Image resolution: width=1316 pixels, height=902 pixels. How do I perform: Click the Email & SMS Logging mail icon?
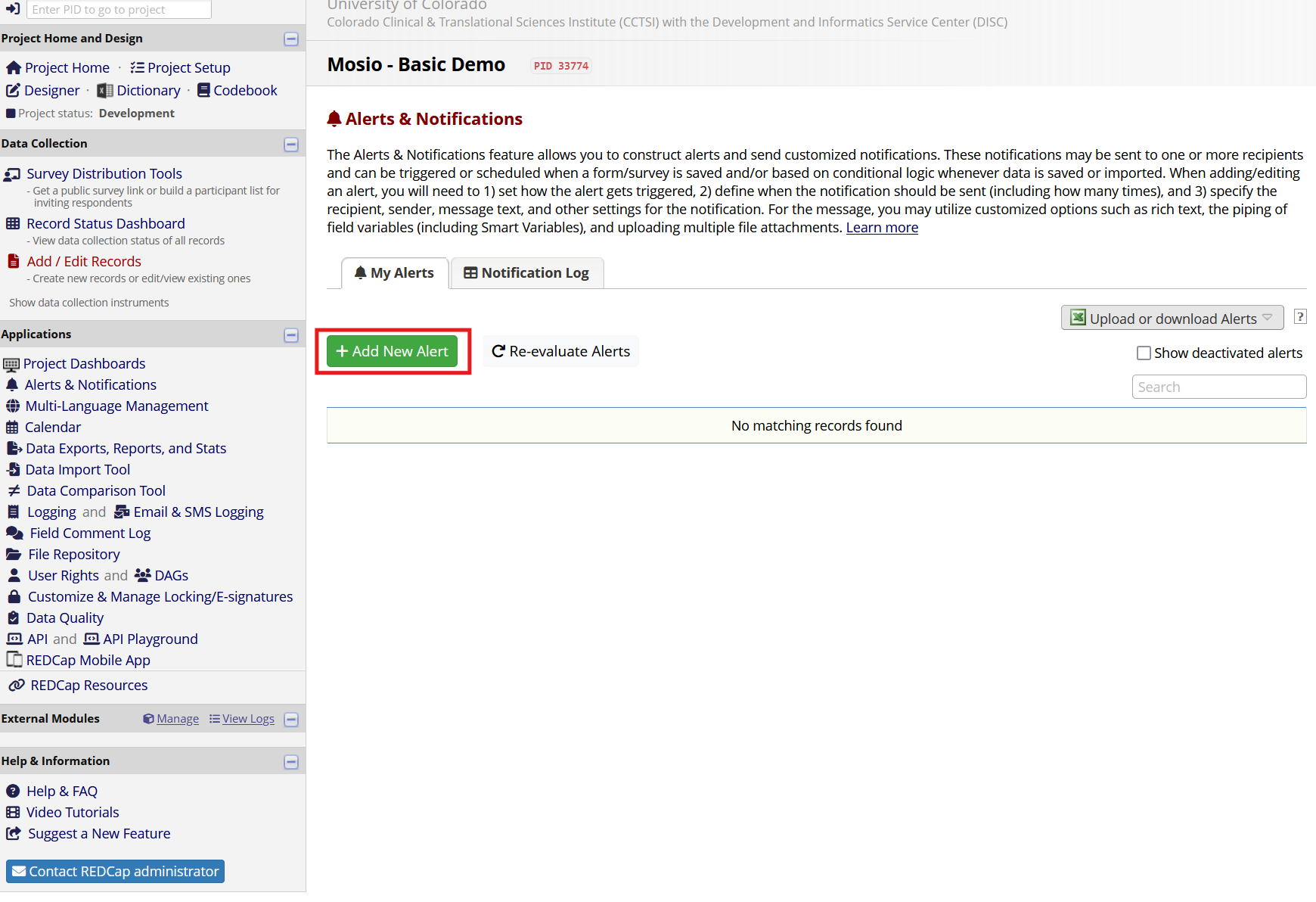122,512
